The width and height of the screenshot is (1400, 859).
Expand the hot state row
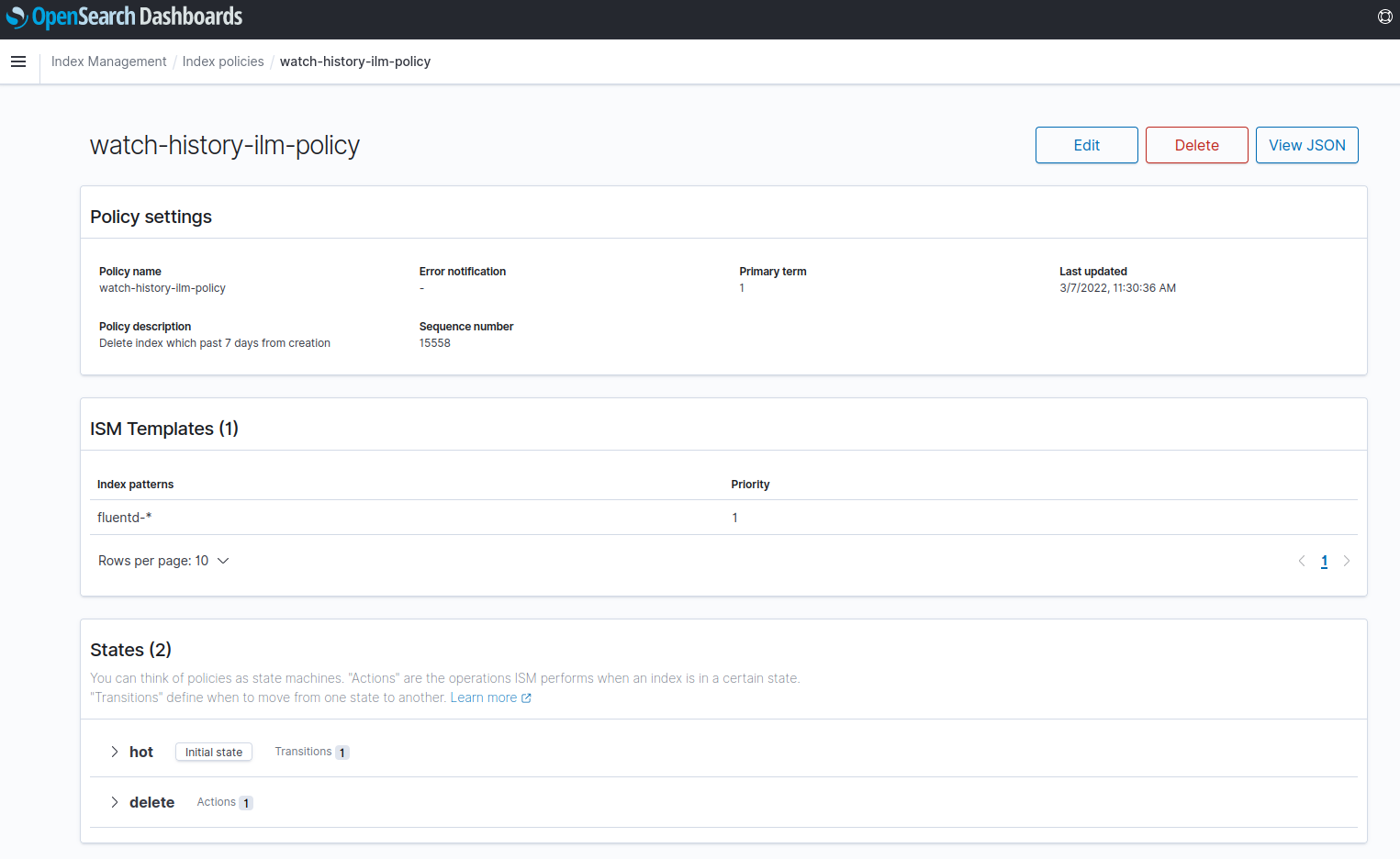tap(114, 752)
